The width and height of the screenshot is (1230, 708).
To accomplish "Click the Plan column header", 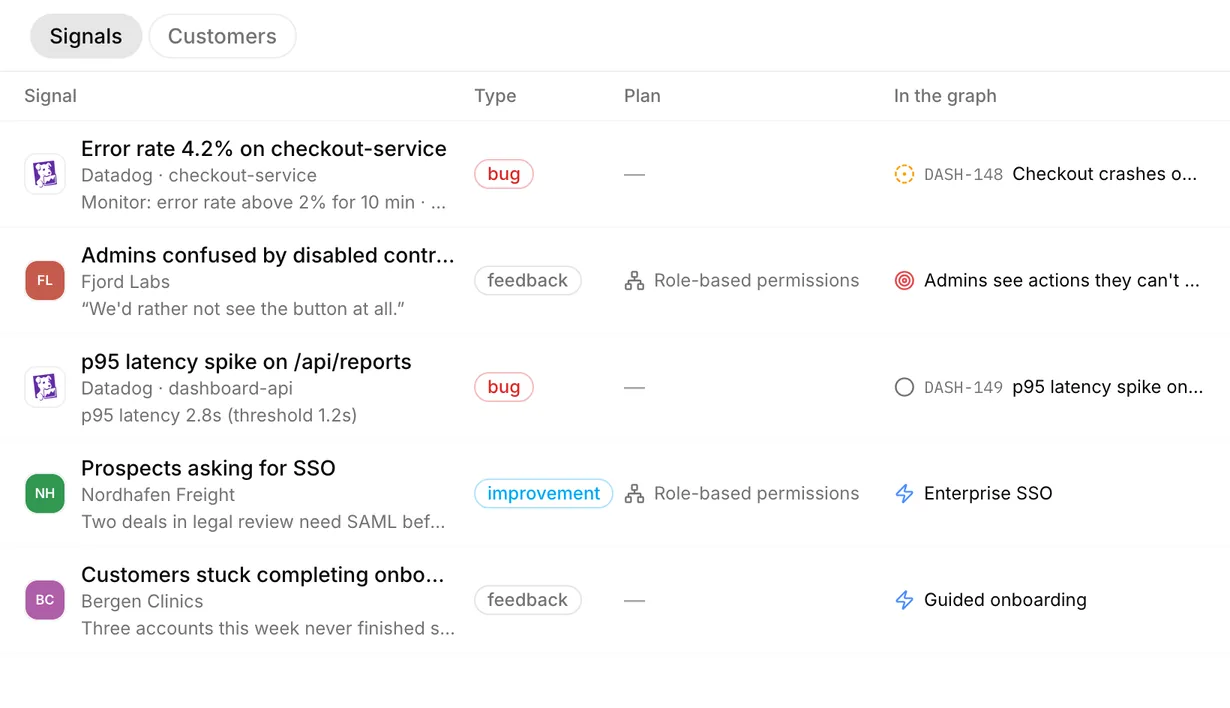I will click(x=642, y=96).
